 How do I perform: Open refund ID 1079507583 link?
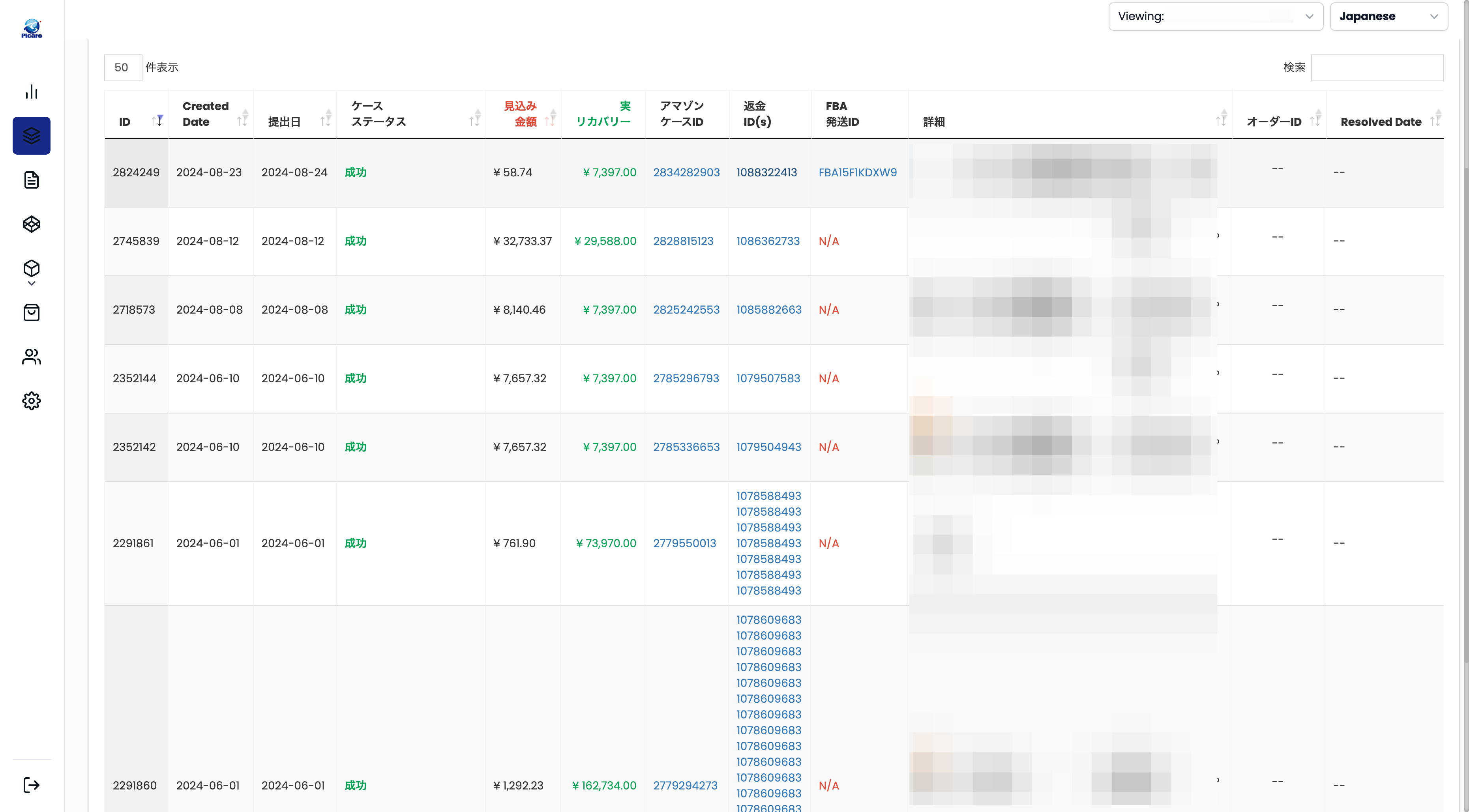[768, 379]
